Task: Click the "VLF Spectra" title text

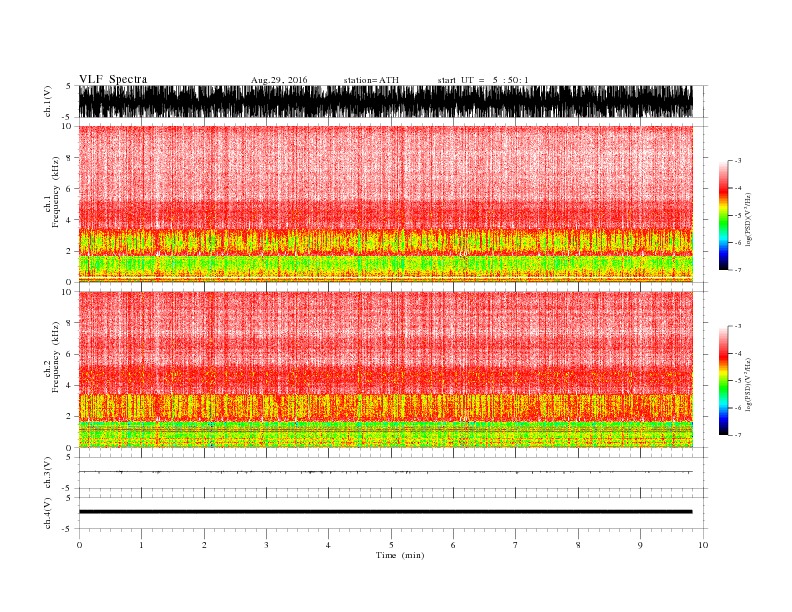Action: 113,79
